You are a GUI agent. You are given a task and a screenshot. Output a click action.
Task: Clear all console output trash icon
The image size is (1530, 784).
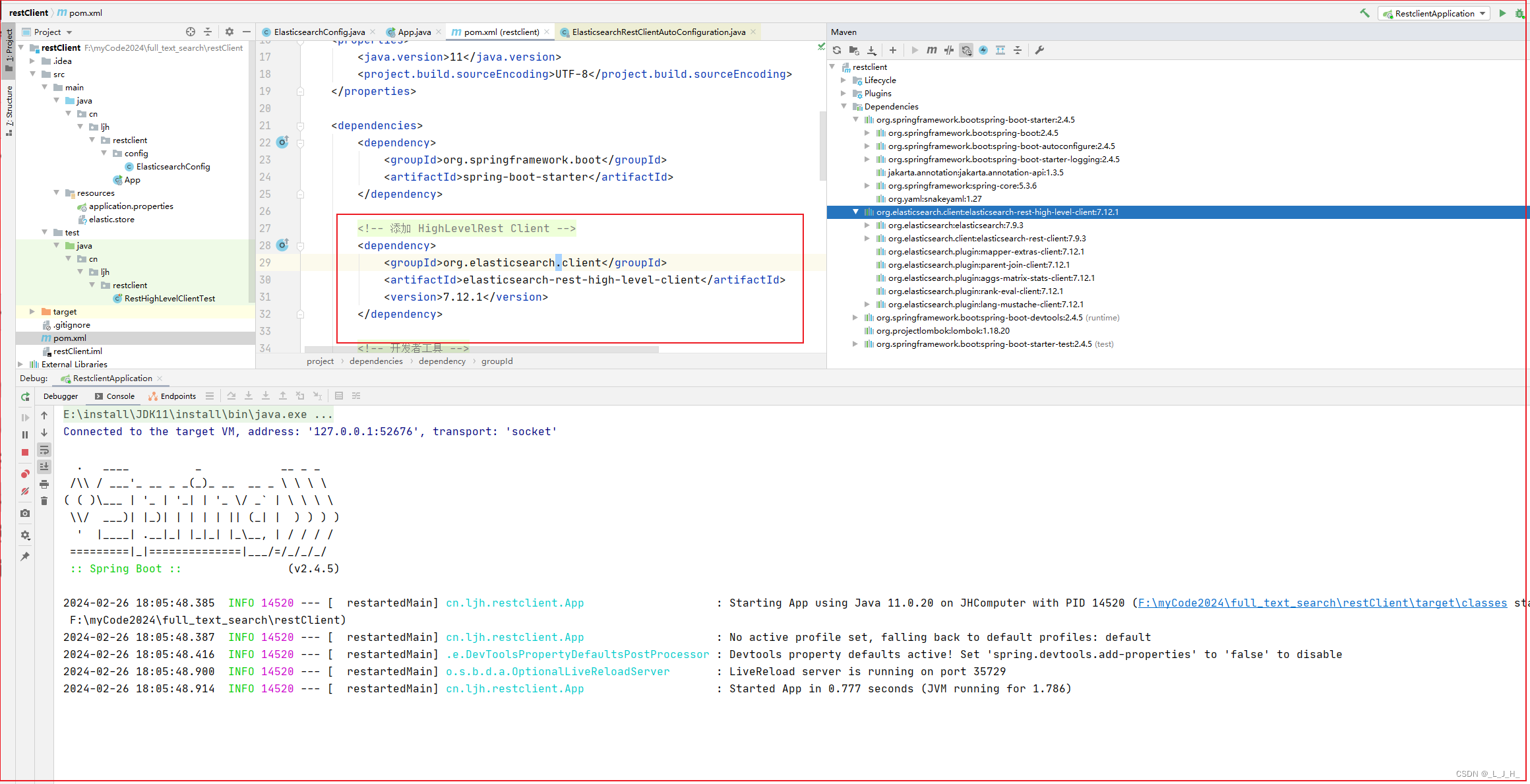tap(44, 501)
